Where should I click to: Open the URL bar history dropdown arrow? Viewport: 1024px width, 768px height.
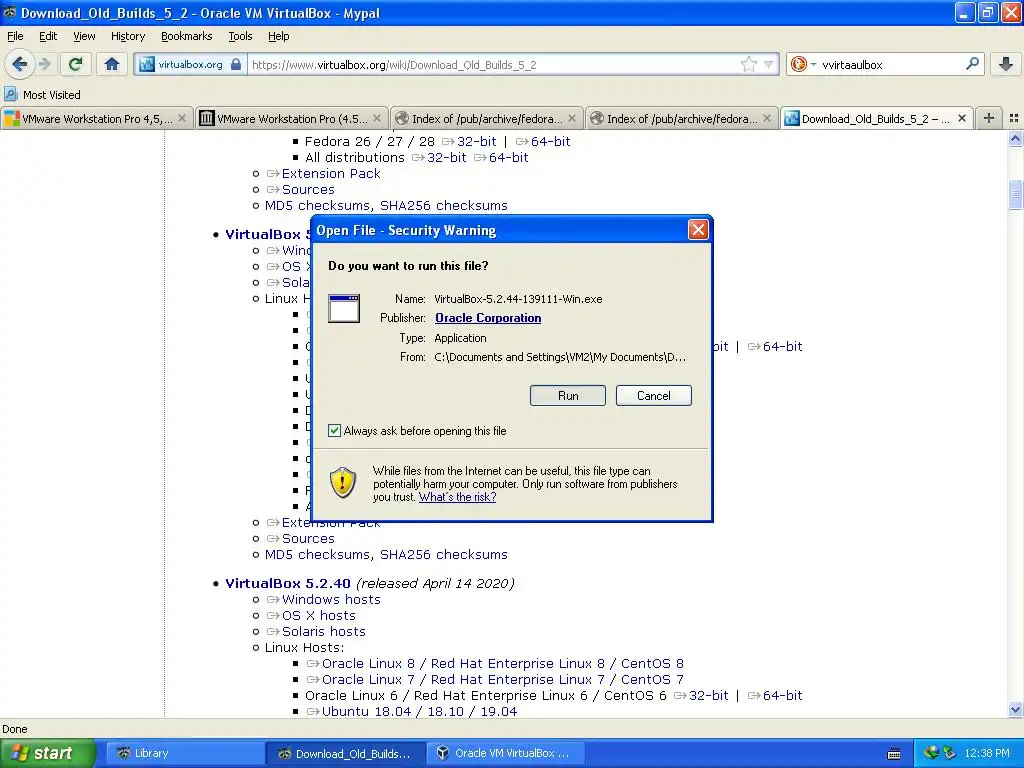point(769,64)
